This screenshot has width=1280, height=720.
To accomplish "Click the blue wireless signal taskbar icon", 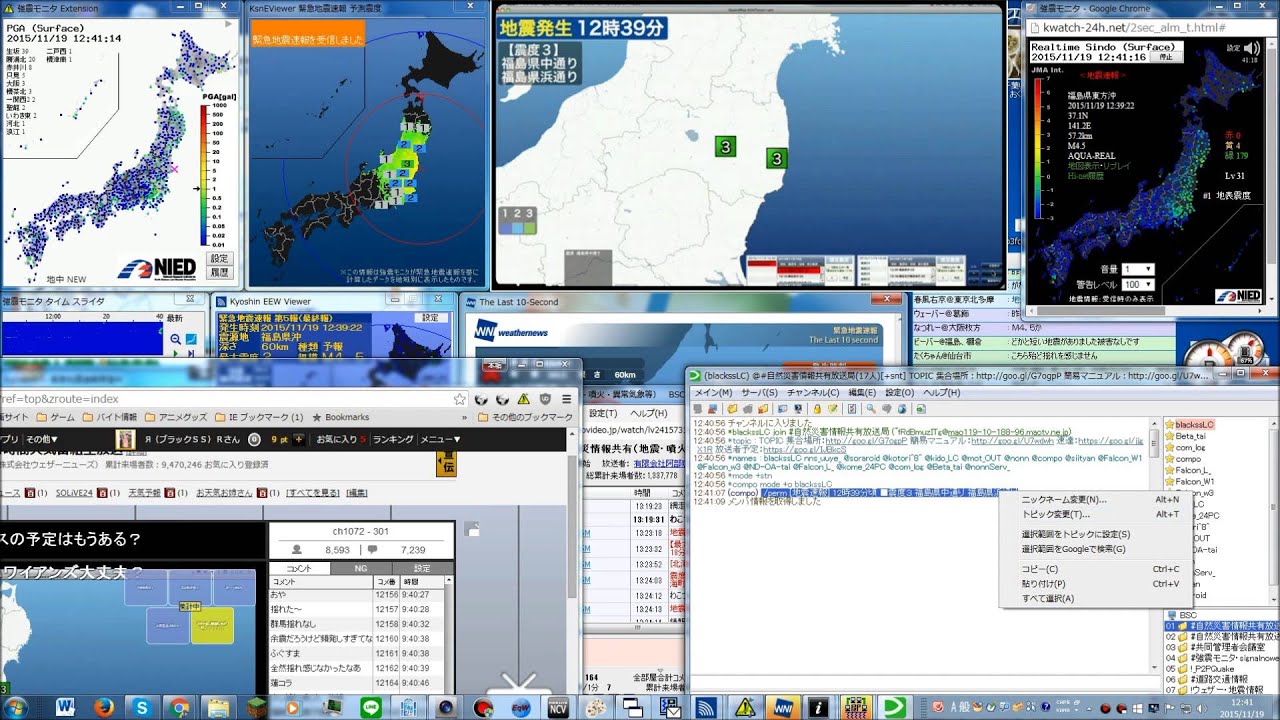I will pyautogui.click(x=706, y=707).
